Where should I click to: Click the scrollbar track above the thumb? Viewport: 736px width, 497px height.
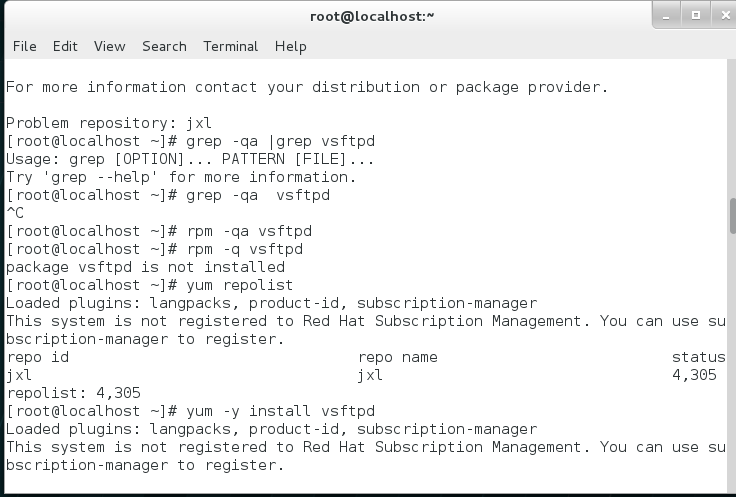[731, 130]
